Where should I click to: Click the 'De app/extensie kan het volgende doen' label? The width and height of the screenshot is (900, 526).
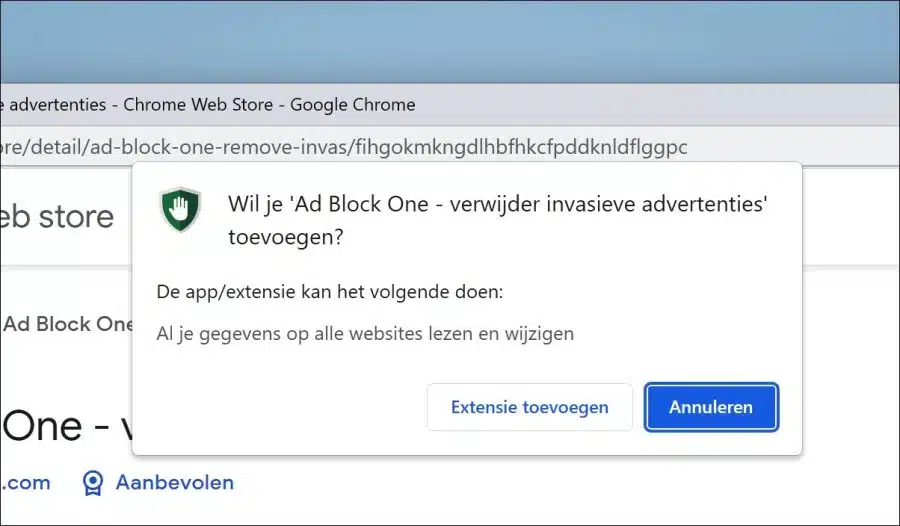tap(329, 292)
